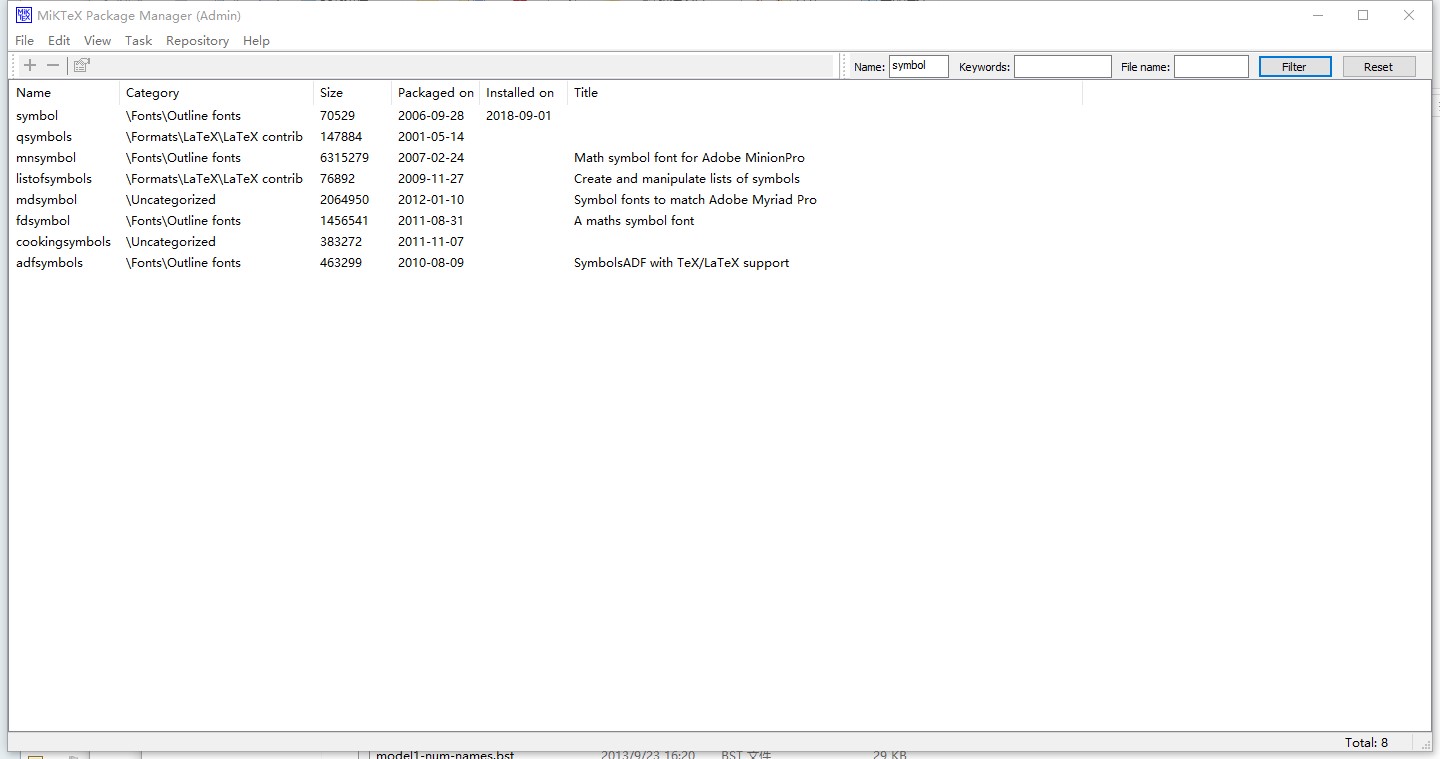Focus the Name filter field
Screen dimensions: 1440x759
(919, 66)
